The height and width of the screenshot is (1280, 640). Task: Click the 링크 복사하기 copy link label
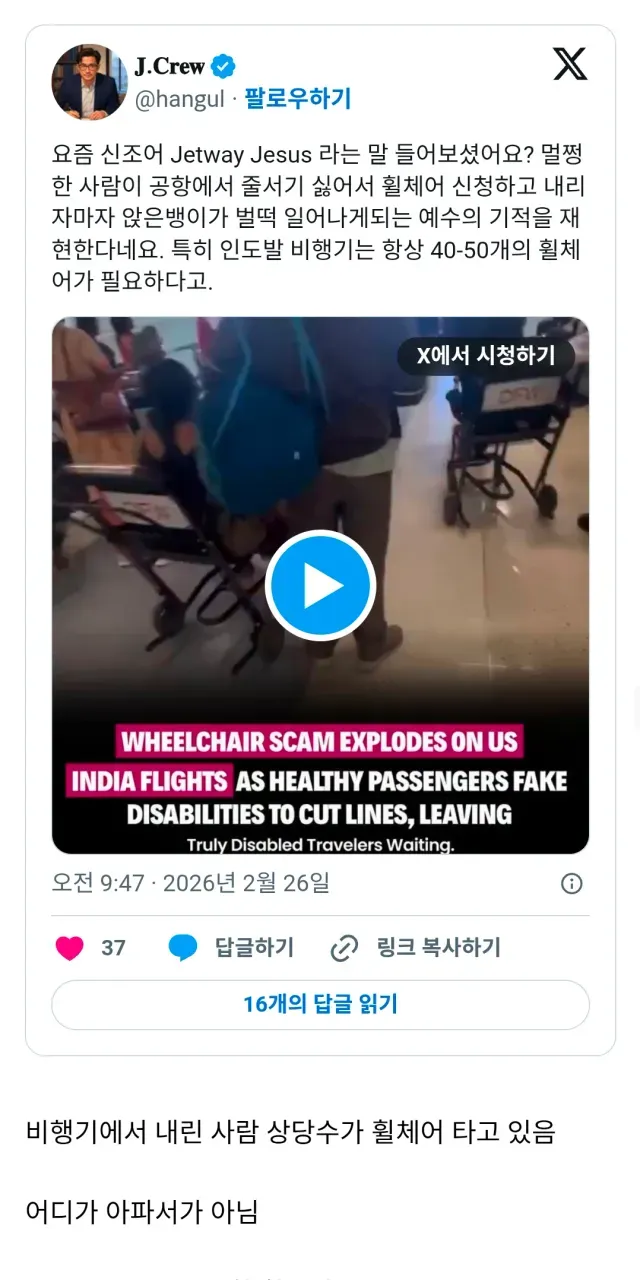438,947
